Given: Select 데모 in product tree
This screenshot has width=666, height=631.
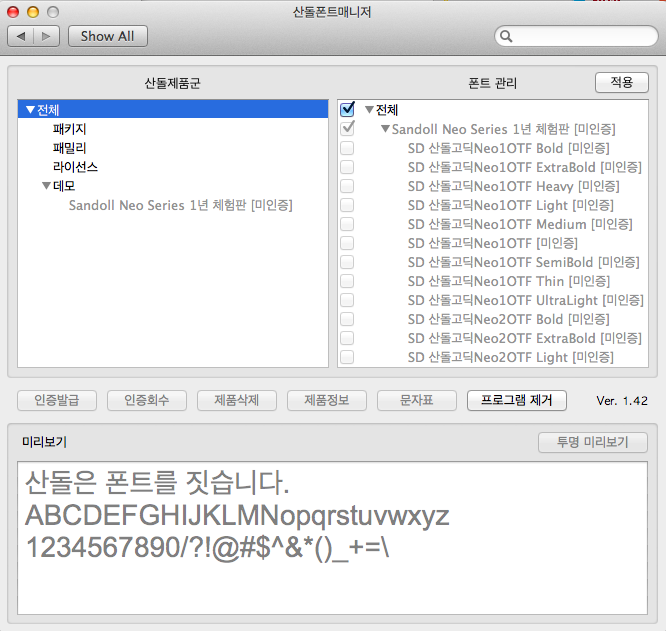Looking at the screenshot, I should [64, 186].
